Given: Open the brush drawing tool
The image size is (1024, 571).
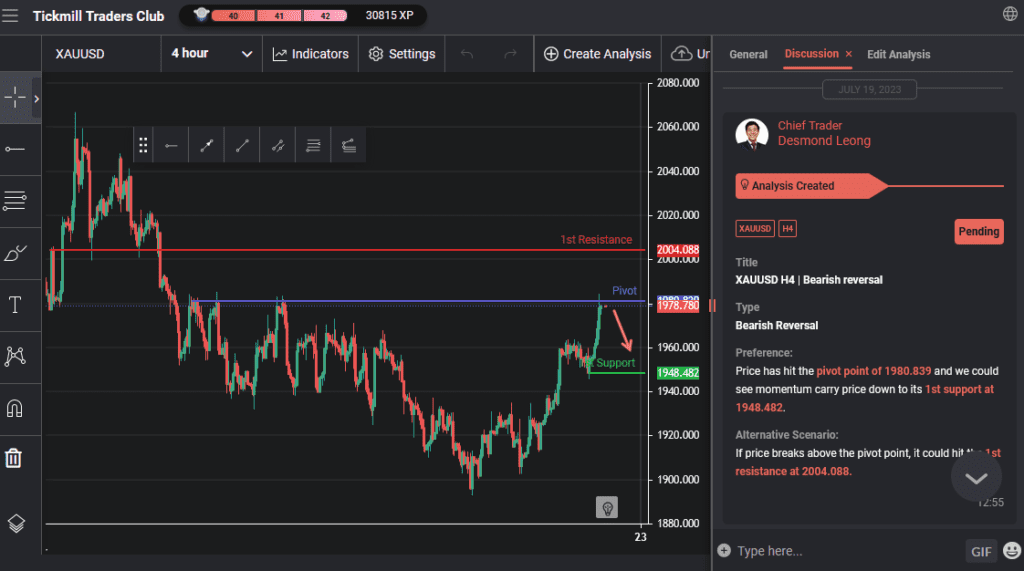Looking at the screenshot, I should coord(15,253).
